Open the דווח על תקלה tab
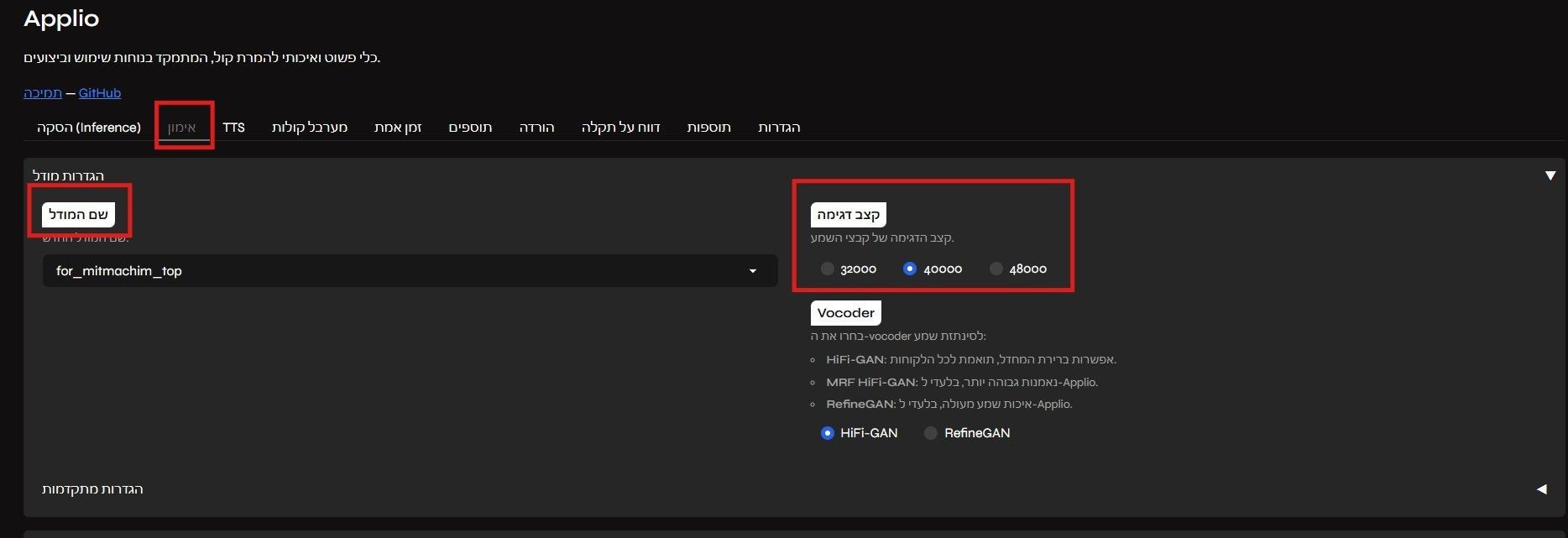The image size is (1568, 538). 620,127
